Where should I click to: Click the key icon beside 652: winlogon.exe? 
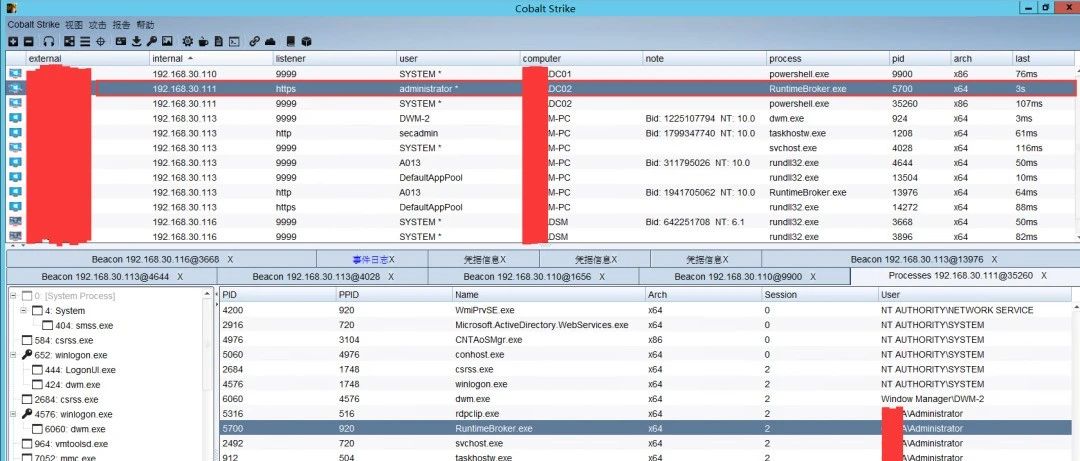coord(27,355)
